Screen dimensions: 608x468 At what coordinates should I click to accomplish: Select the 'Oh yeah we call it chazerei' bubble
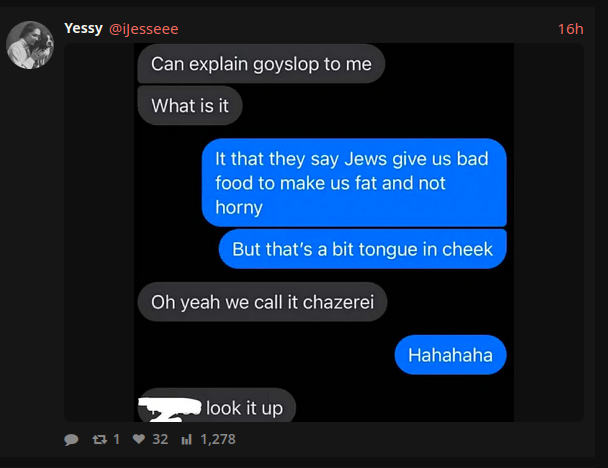coord(263,302)
